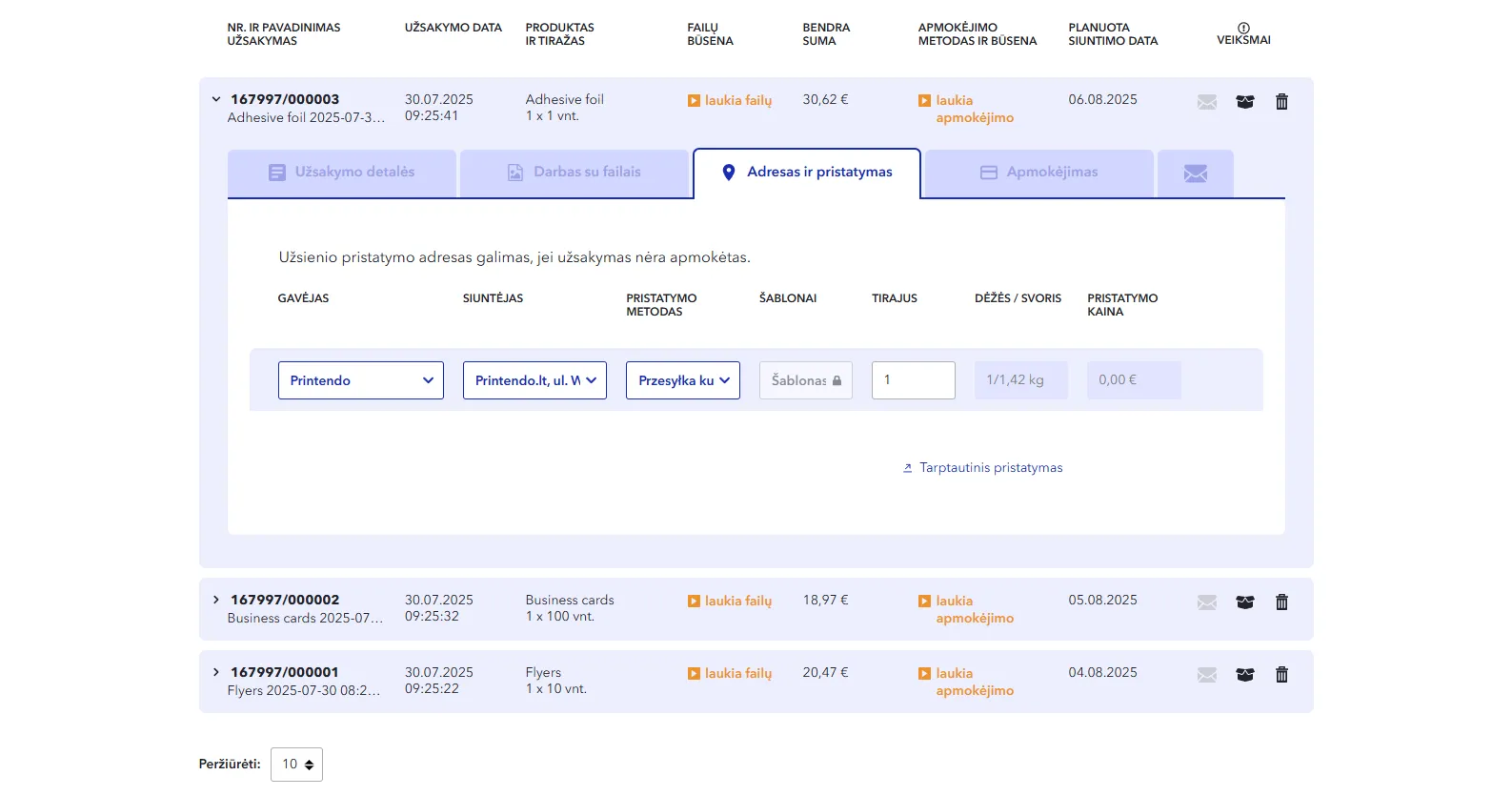The height and width of the screenshot is (796, 1512).
Task: Click the locked Šablonas field
Action: pyautogui.click(x=806, y=380)
